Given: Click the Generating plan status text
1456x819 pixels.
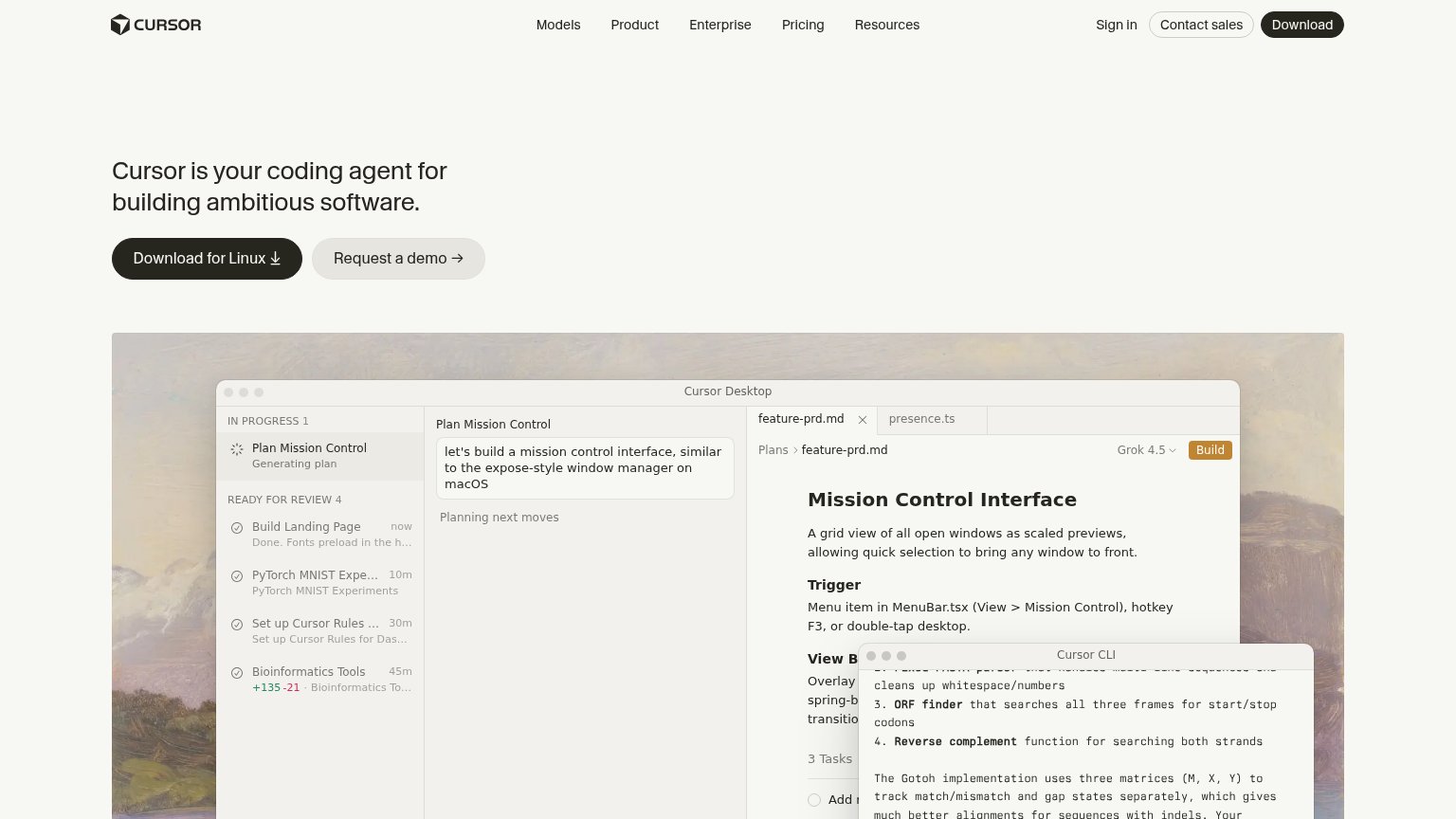Looking at the screenshot, I should coord(295,464).
